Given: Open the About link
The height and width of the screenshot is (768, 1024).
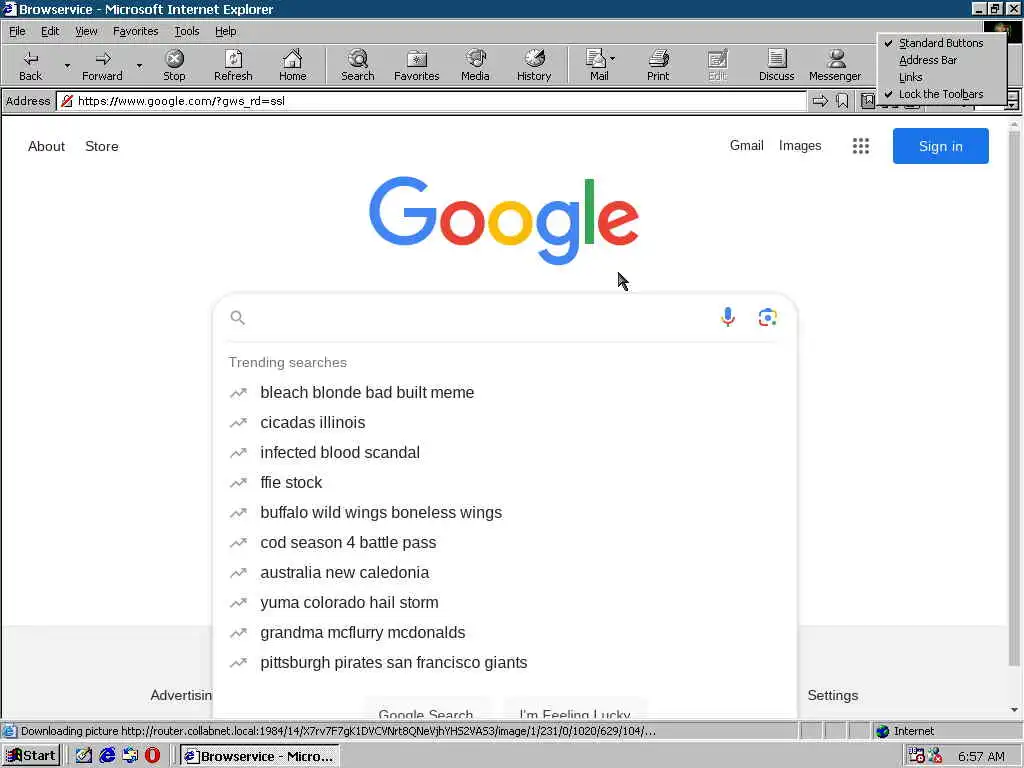Looking at the screenshot, I should [x=46, y=146].
